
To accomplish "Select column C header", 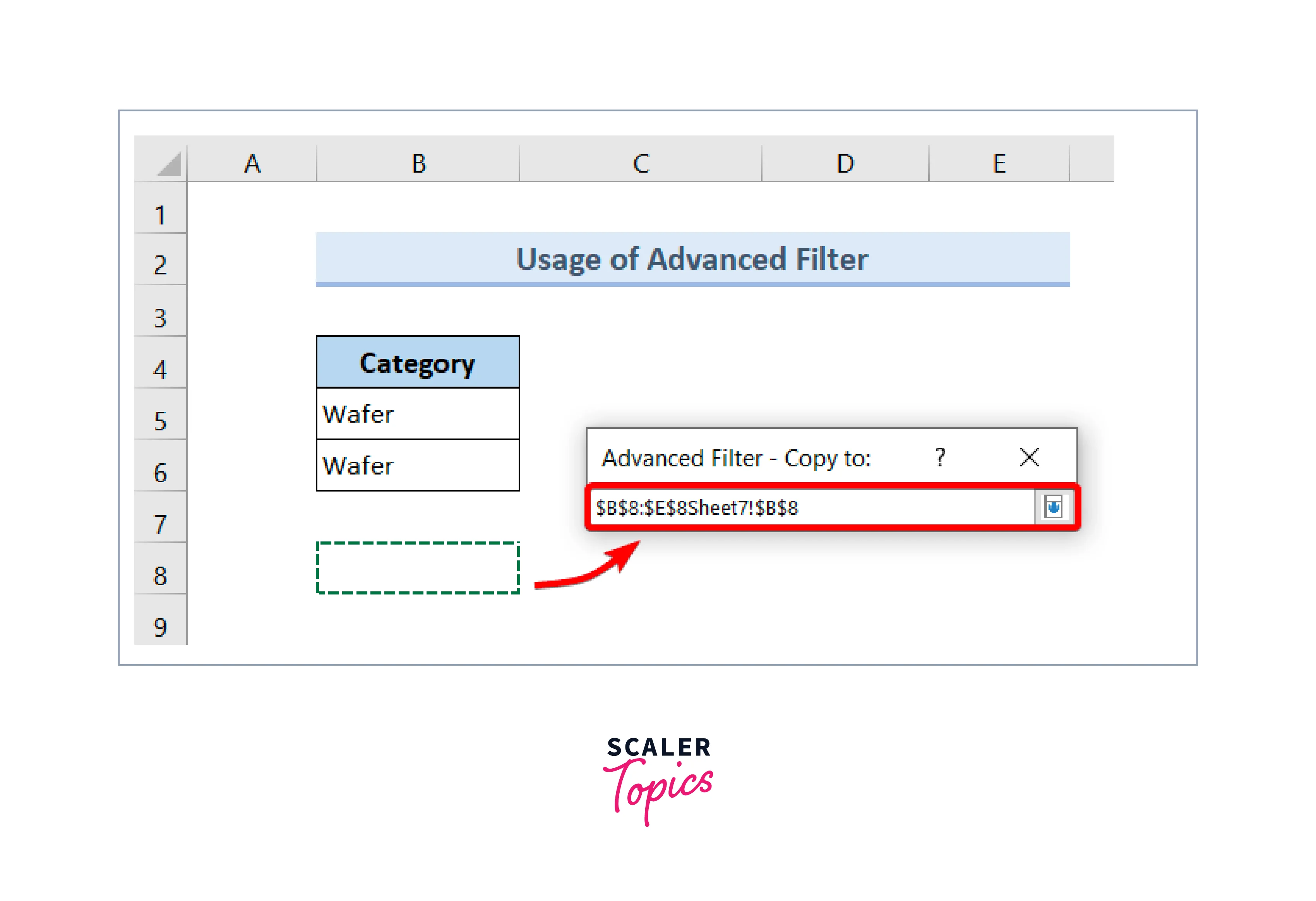I will [x=641, y=164].
